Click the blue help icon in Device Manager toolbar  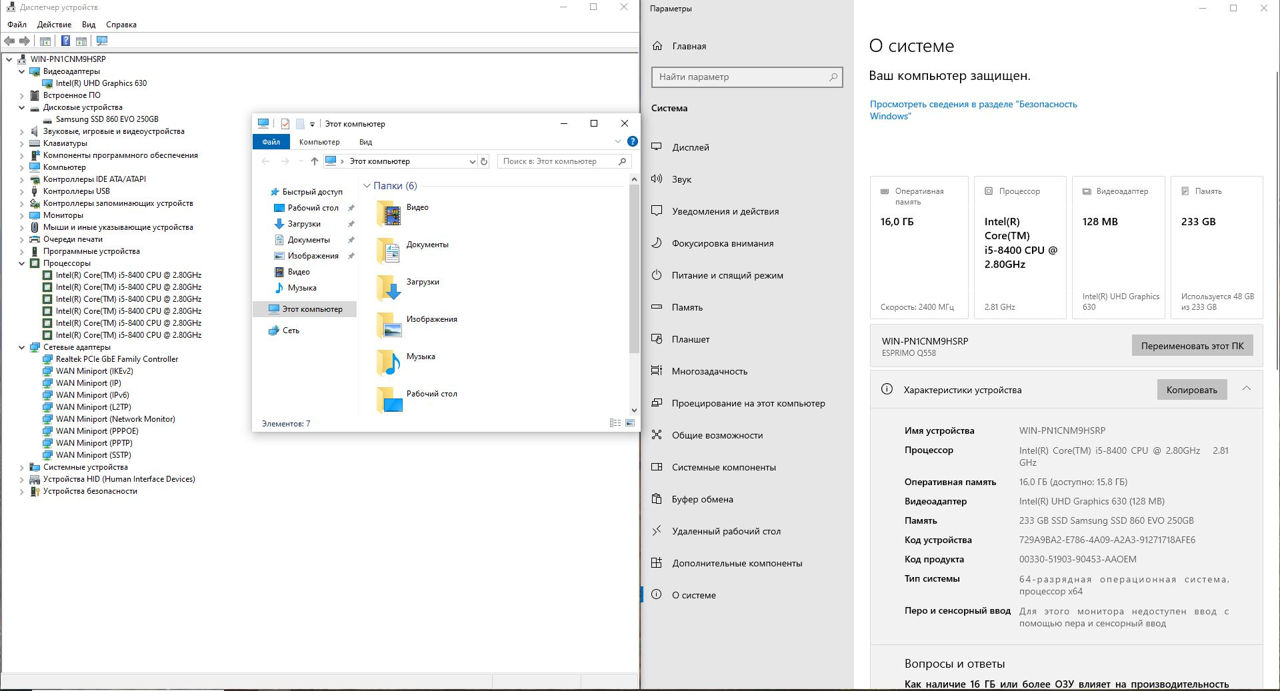[x=65, y=41]
